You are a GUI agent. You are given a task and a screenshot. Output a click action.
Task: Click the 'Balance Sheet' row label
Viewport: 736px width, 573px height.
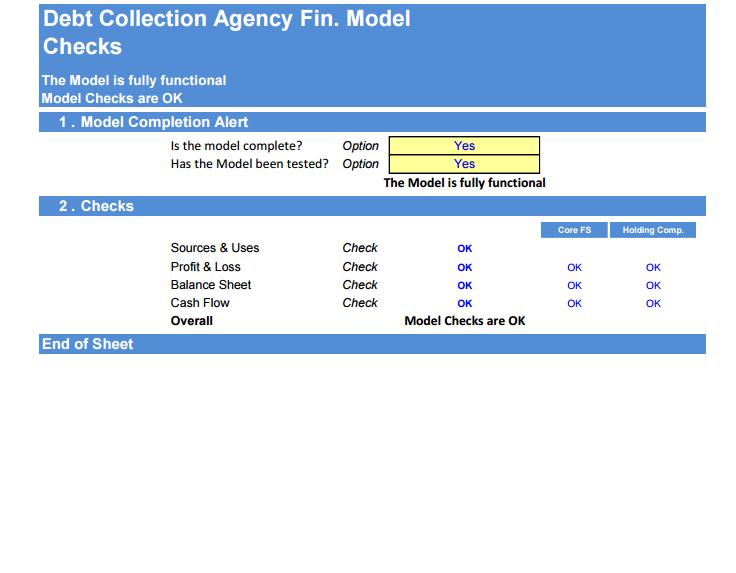211,285
